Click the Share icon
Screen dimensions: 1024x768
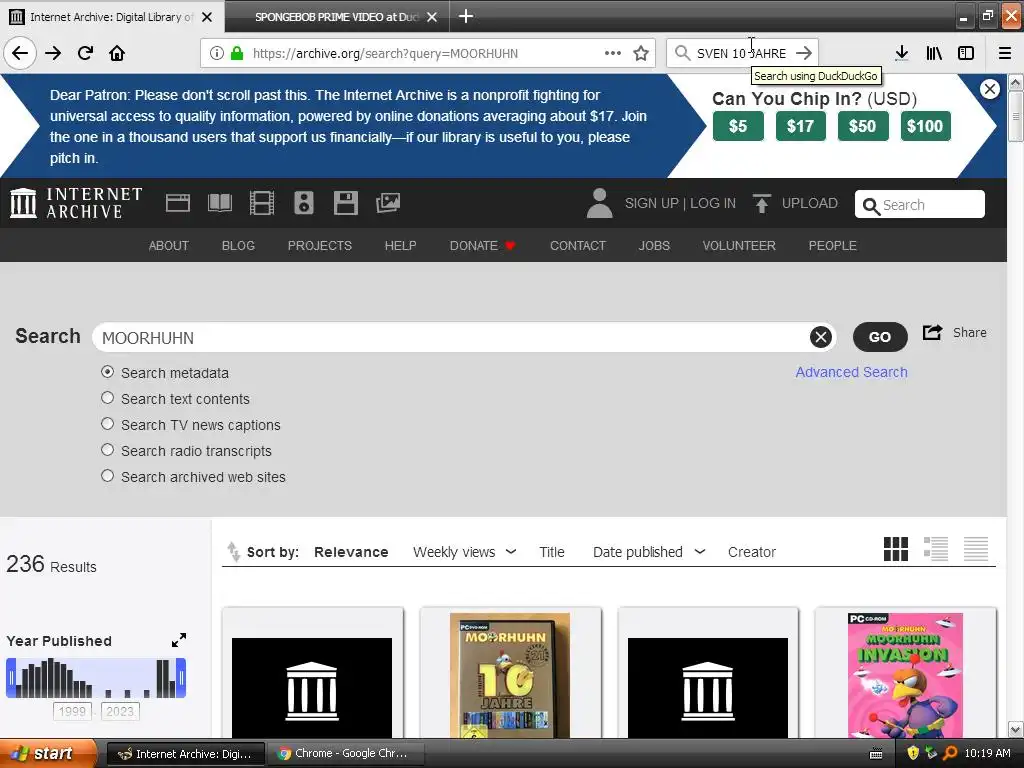coord(932,332)
